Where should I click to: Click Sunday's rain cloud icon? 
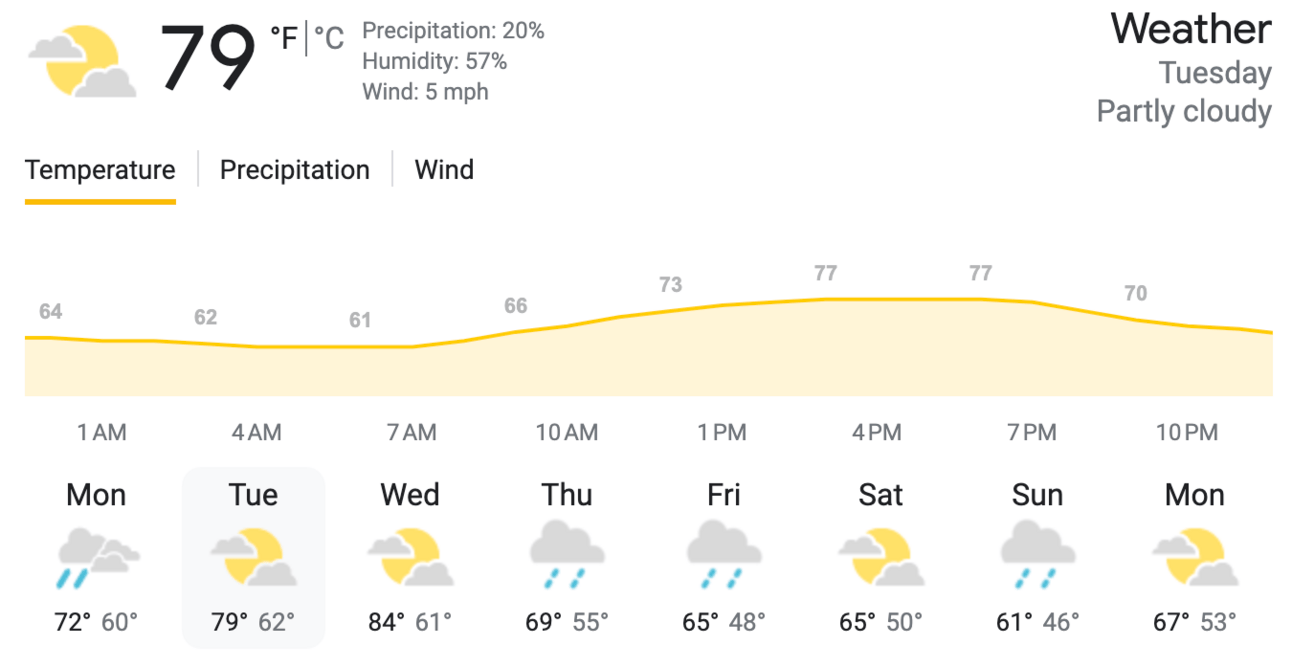[1038, 555]
